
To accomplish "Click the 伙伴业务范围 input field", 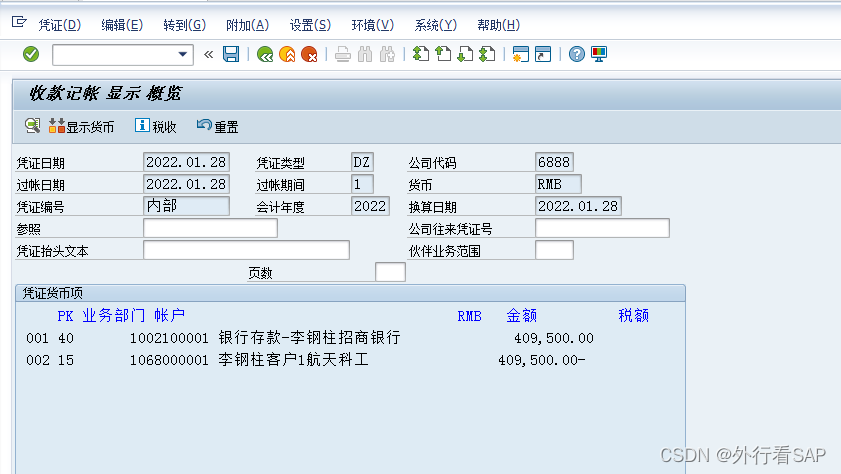I will (x=554, y=250).
